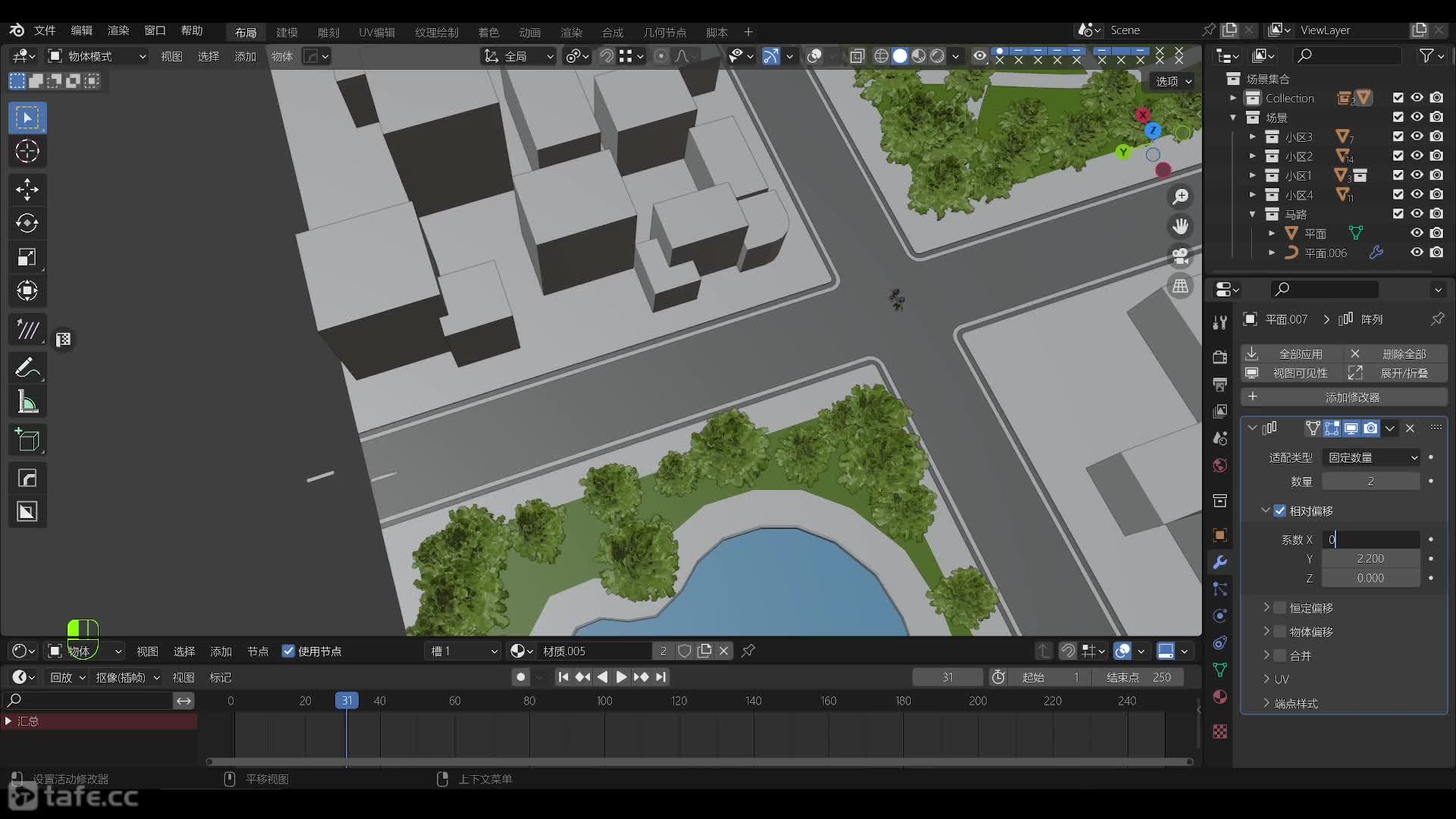
Task: Select the Annotate pencil tool
Action: coord(27,369)
